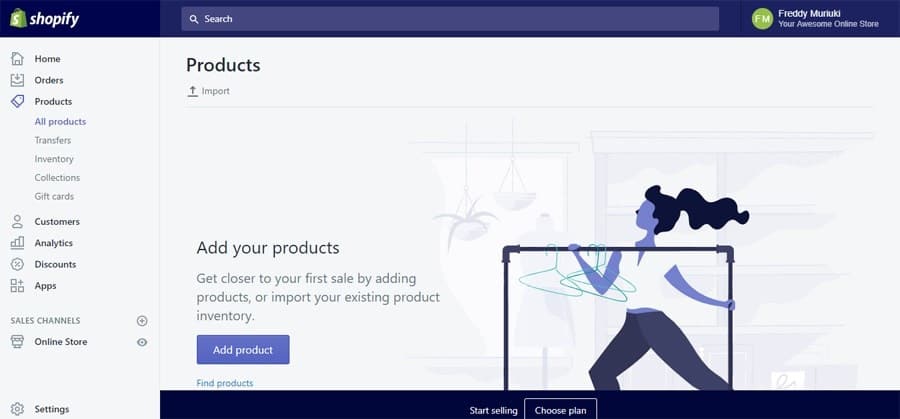Click the Products tag icon
900x419 pixels.
point(17,101)
